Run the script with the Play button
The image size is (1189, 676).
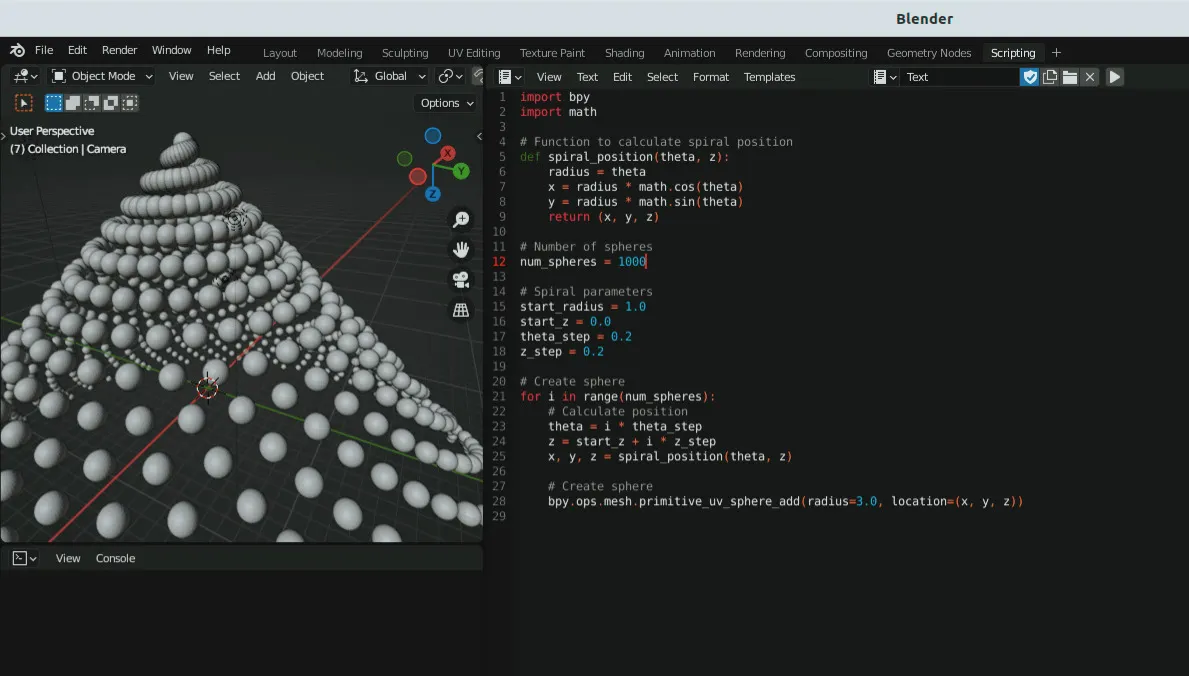tap(1114, 76)
